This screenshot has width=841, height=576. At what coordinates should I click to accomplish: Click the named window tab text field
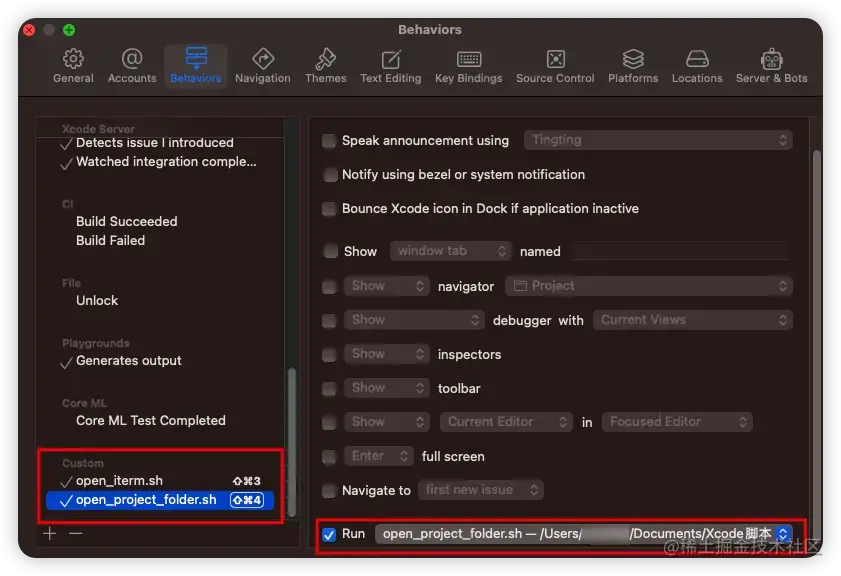click(x=681, y=251)
